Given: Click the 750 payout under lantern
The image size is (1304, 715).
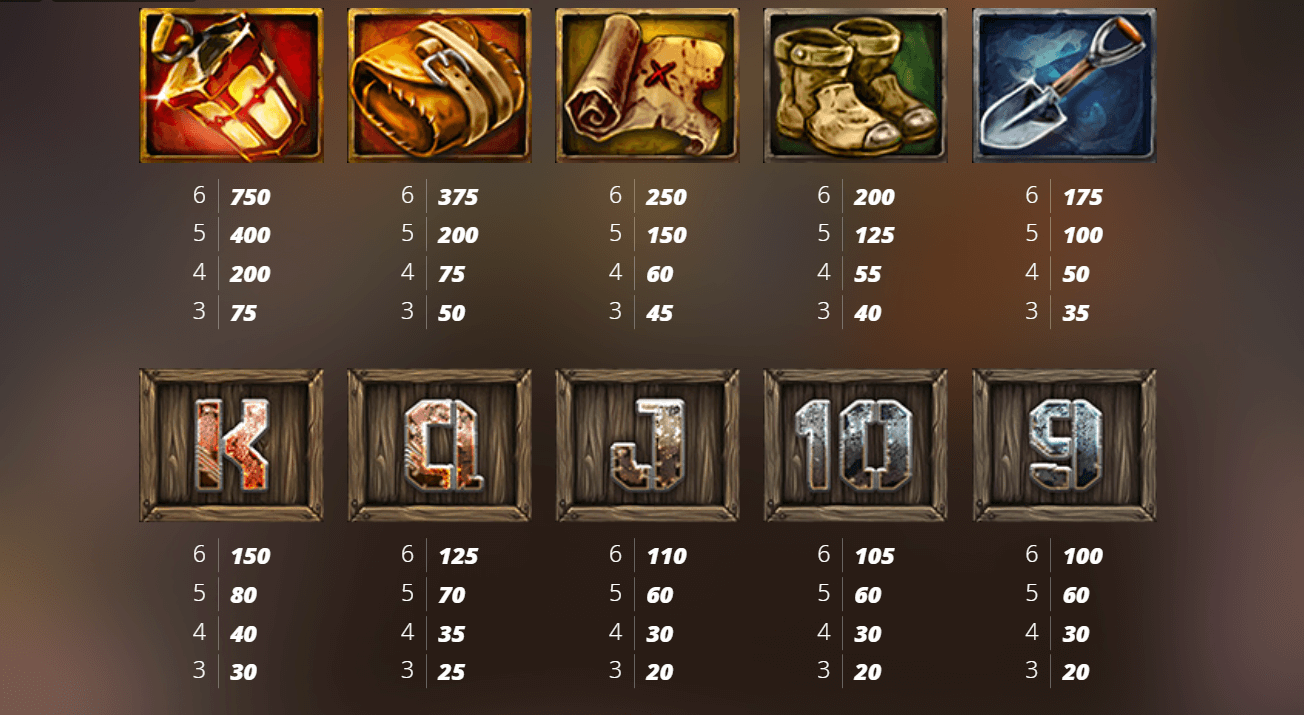Looking at the screenshot, I should click(x=250, y=197).
